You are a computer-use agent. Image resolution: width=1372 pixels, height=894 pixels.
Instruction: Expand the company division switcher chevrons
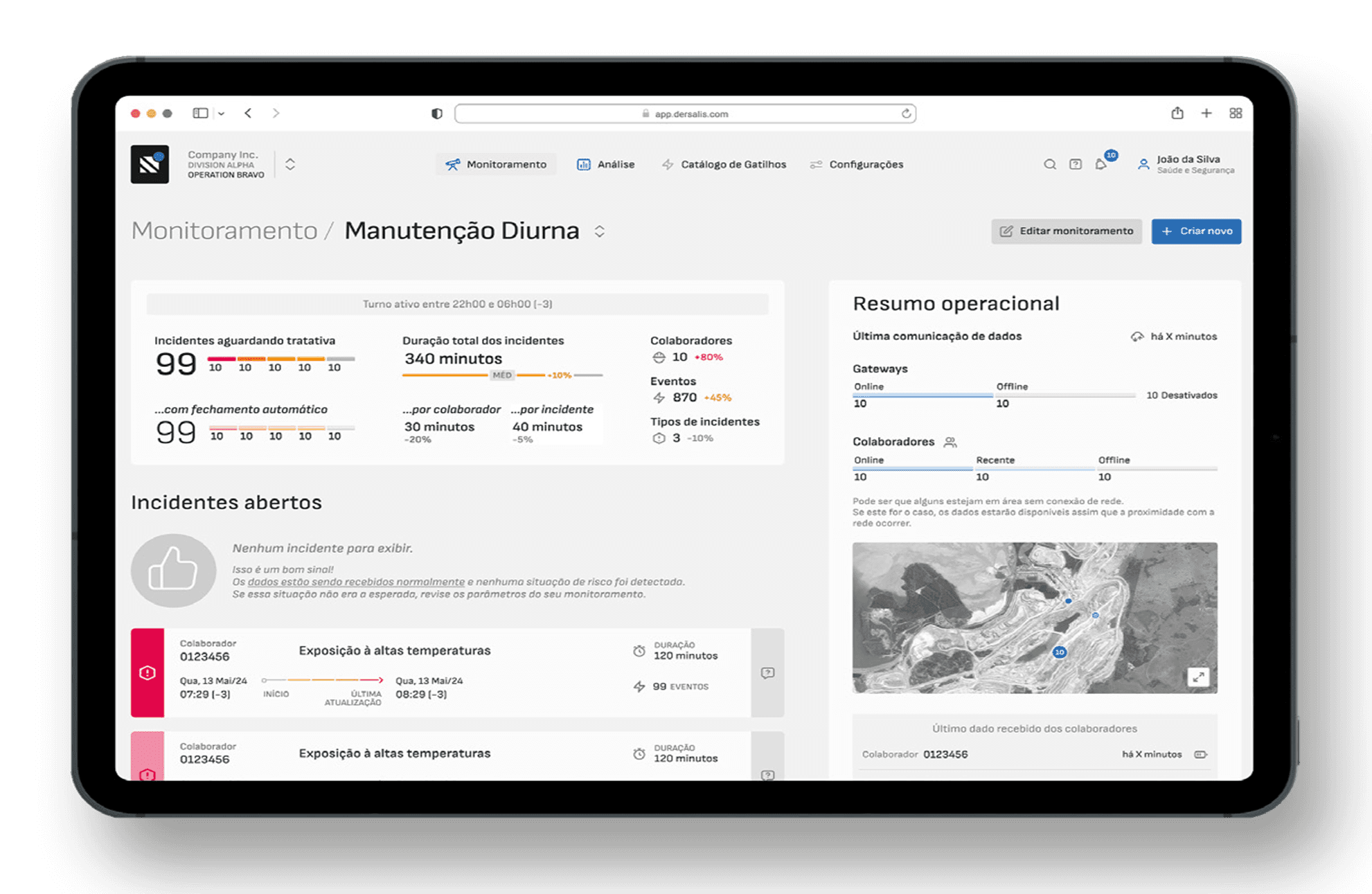(290, 164)
